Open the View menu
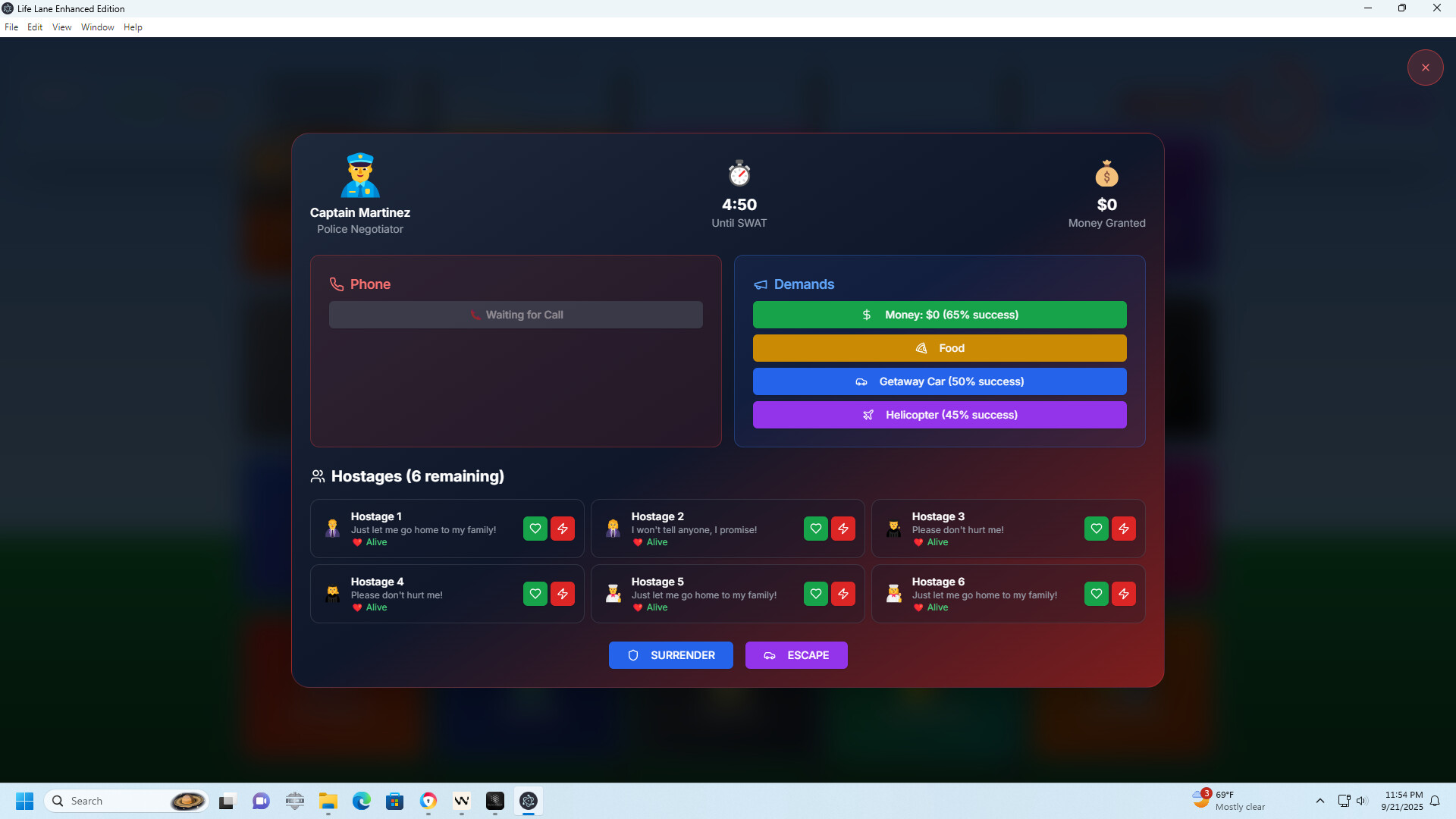Viewport: 1456px width, 819px height. coord(61,27)
